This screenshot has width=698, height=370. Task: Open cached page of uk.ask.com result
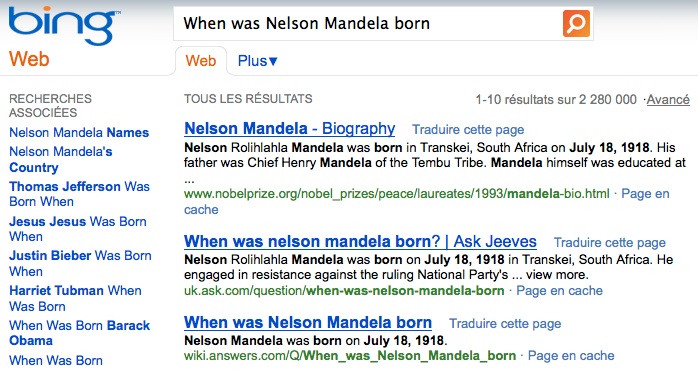(x=559, y=291)
